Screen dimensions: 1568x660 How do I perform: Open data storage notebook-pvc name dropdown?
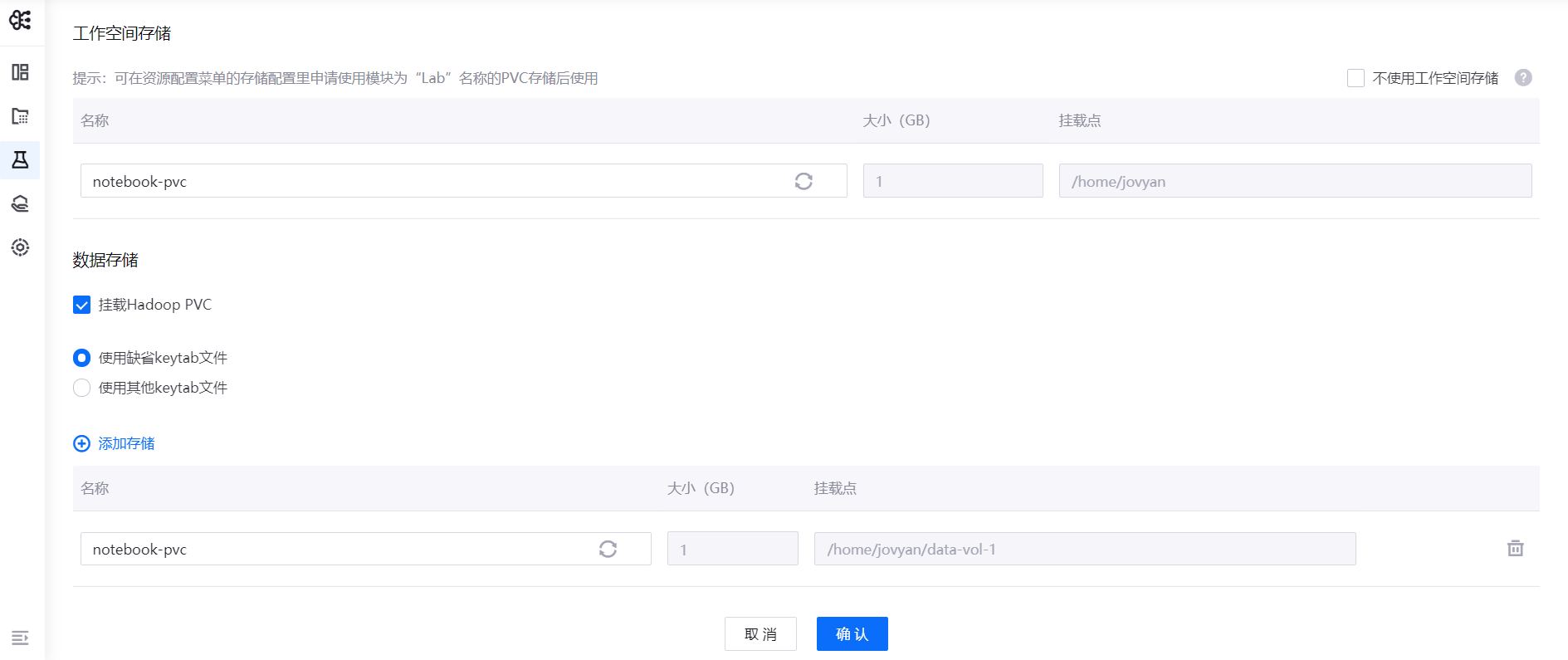coord(332,549)
